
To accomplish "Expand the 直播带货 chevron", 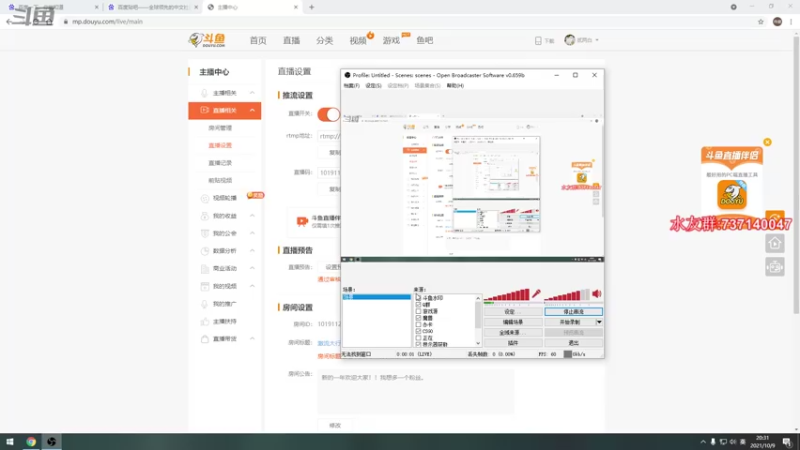I will (252, 339).
